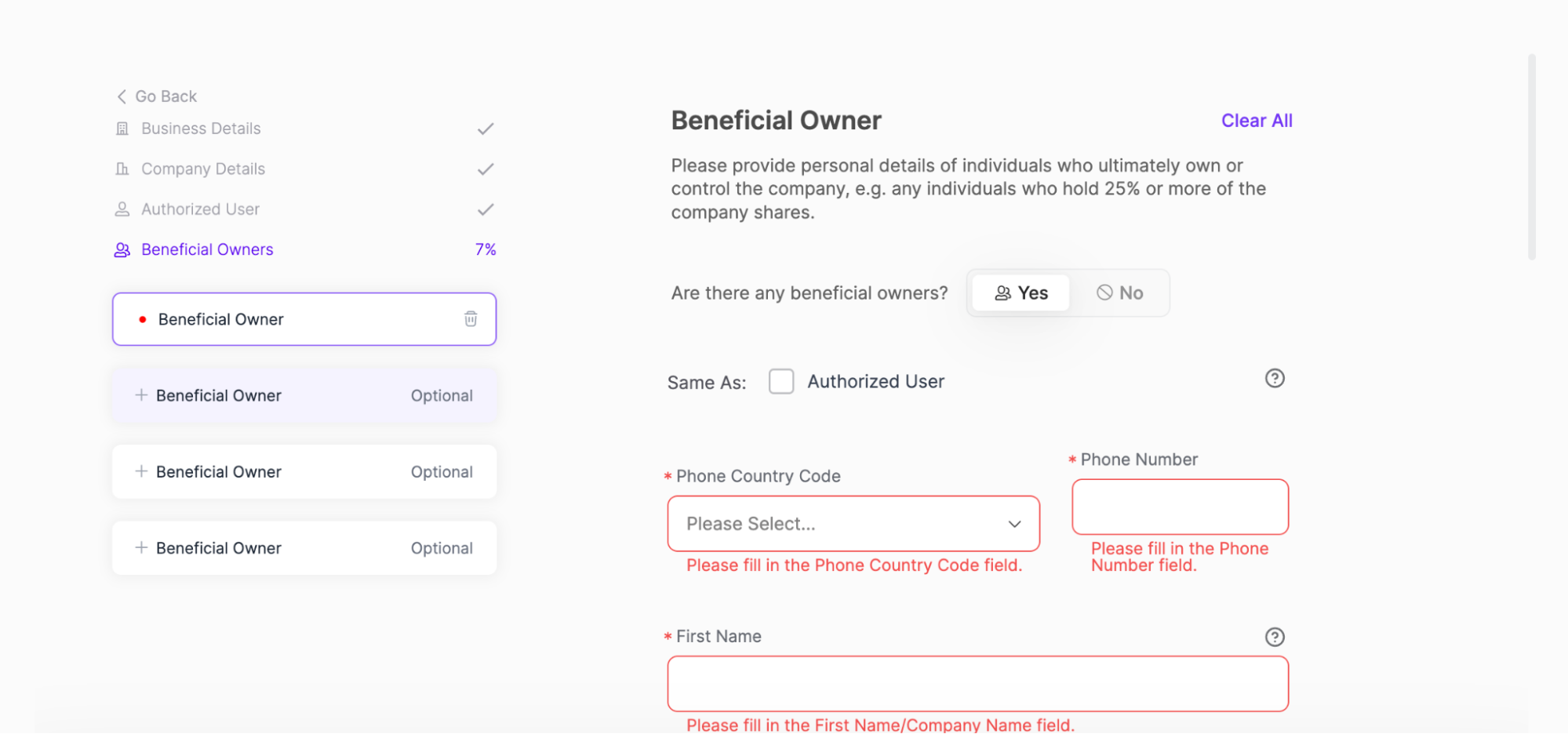The width and height of the screenshot is (1568, 734).
Task: Click the Company Details icon in sidebar
Action: [x=122, y=169]
